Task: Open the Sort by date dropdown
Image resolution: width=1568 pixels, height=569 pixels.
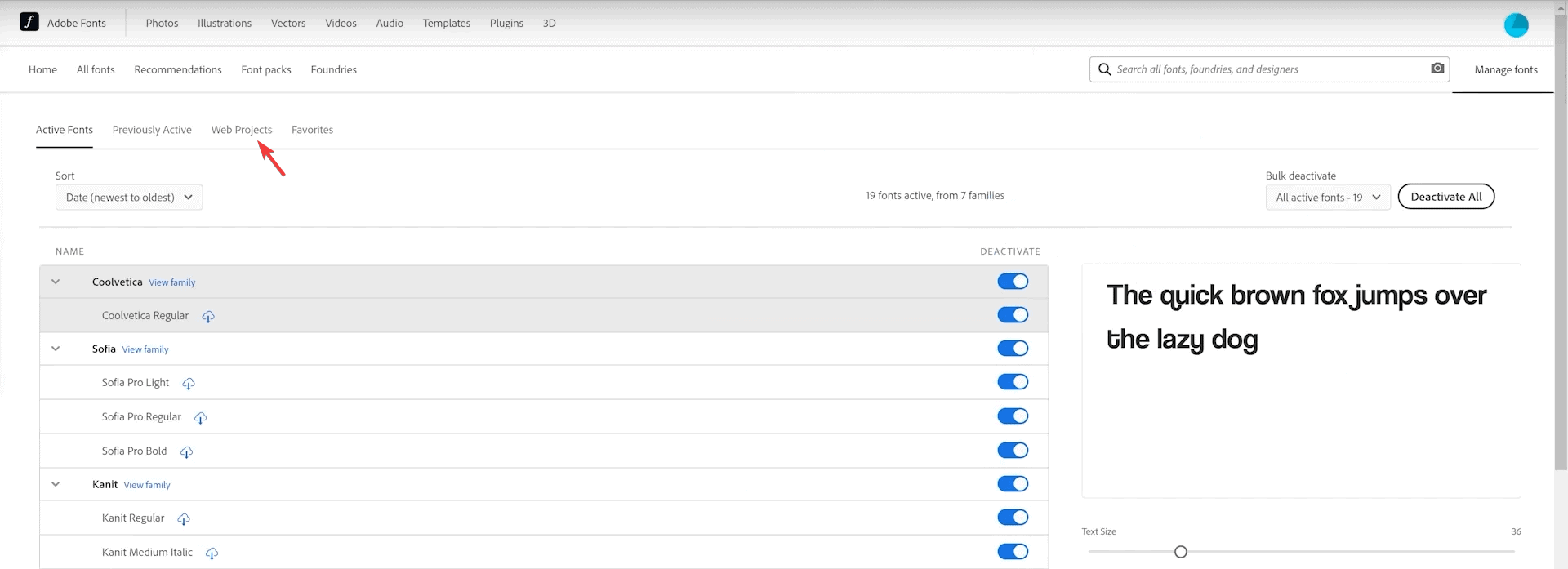Action: click(x=129, y=198)
